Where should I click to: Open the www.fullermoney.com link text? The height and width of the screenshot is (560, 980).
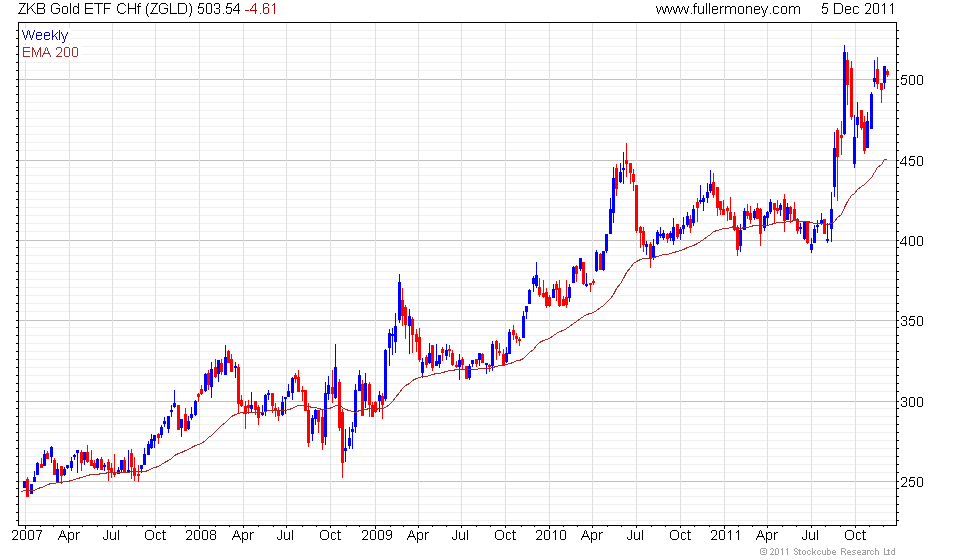click(x=728, y=9)
